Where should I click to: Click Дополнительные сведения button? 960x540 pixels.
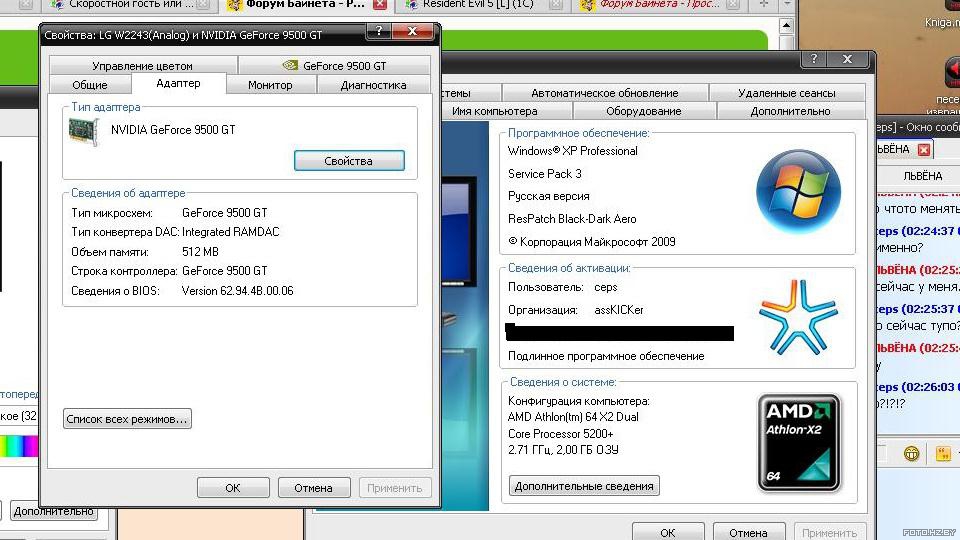click(584, 486)
